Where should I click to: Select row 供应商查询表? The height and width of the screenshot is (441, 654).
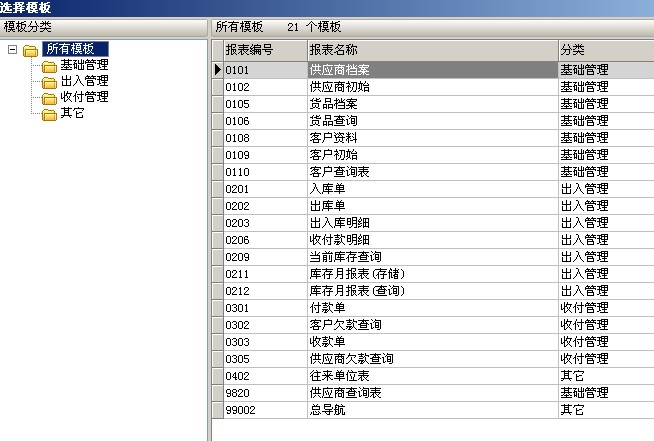[433, 393]
